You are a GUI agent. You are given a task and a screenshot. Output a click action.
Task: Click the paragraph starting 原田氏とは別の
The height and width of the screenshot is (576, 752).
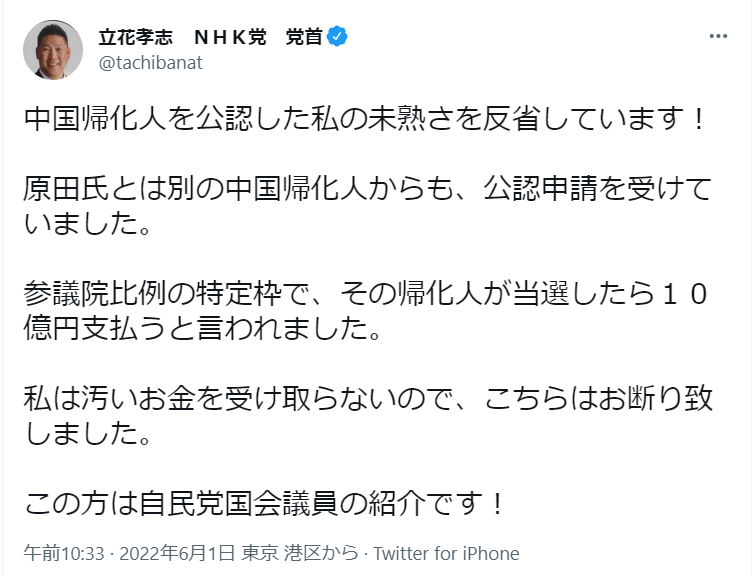(367, 206)
